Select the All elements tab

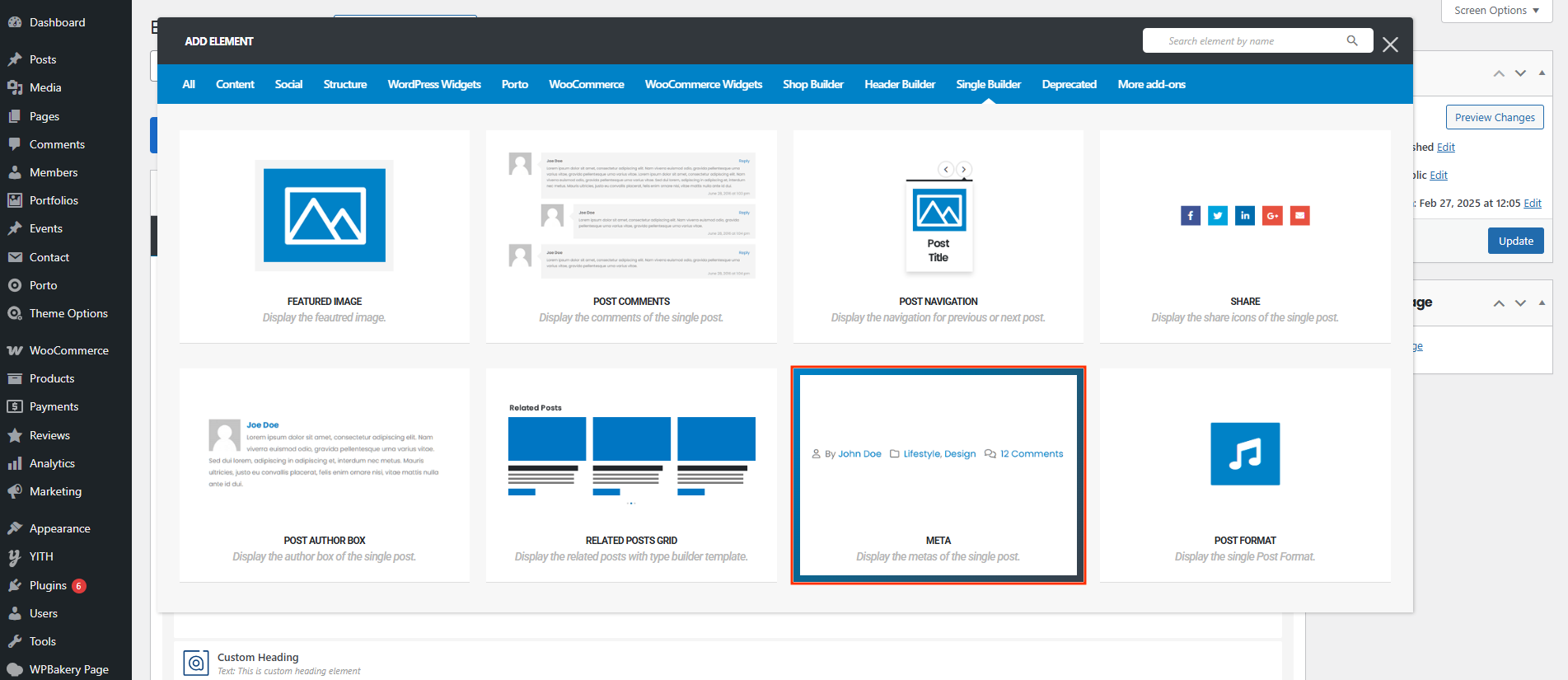[x=189, y=84]
